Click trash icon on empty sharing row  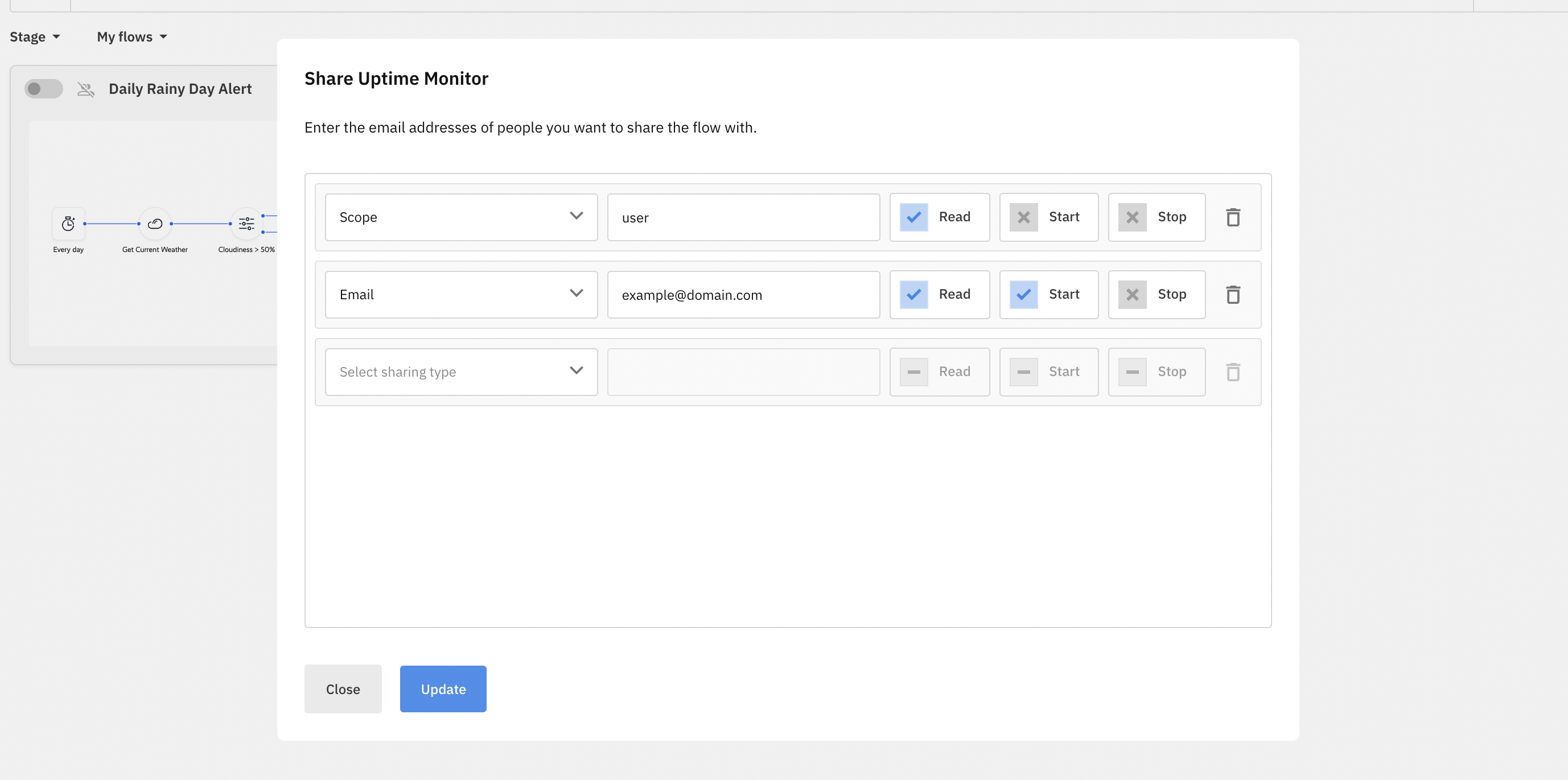[x=1233, y=372]
